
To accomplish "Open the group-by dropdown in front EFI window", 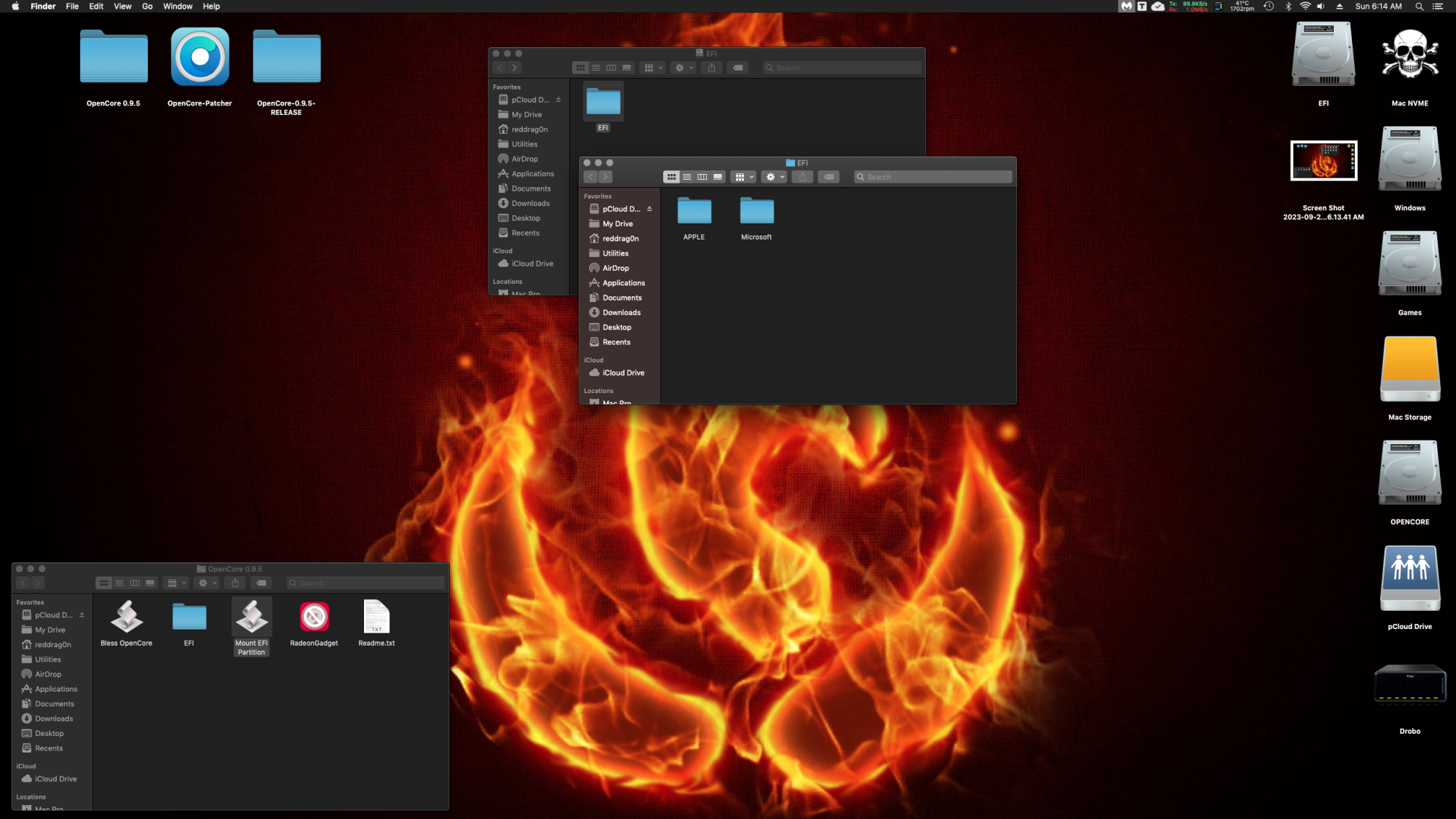I will tap(743, 177).
